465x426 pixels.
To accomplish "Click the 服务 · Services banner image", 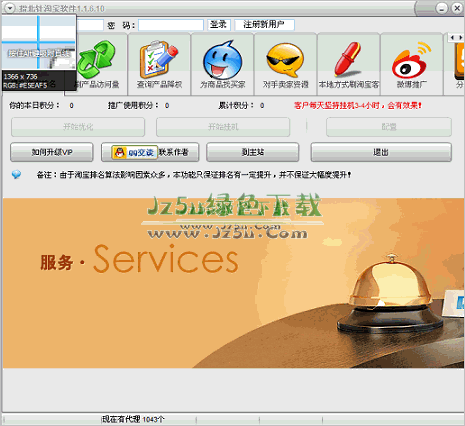I will 233,283.
